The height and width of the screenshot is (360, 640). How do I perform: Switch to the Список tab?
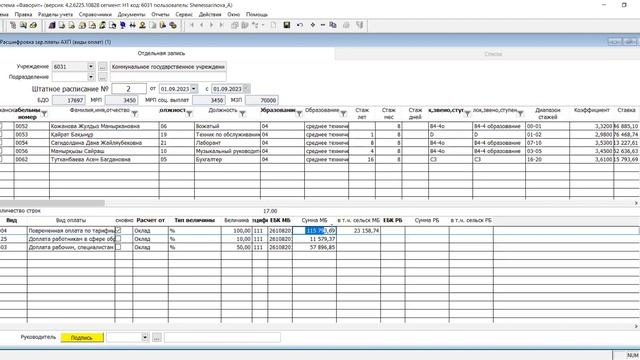[493, 54]
